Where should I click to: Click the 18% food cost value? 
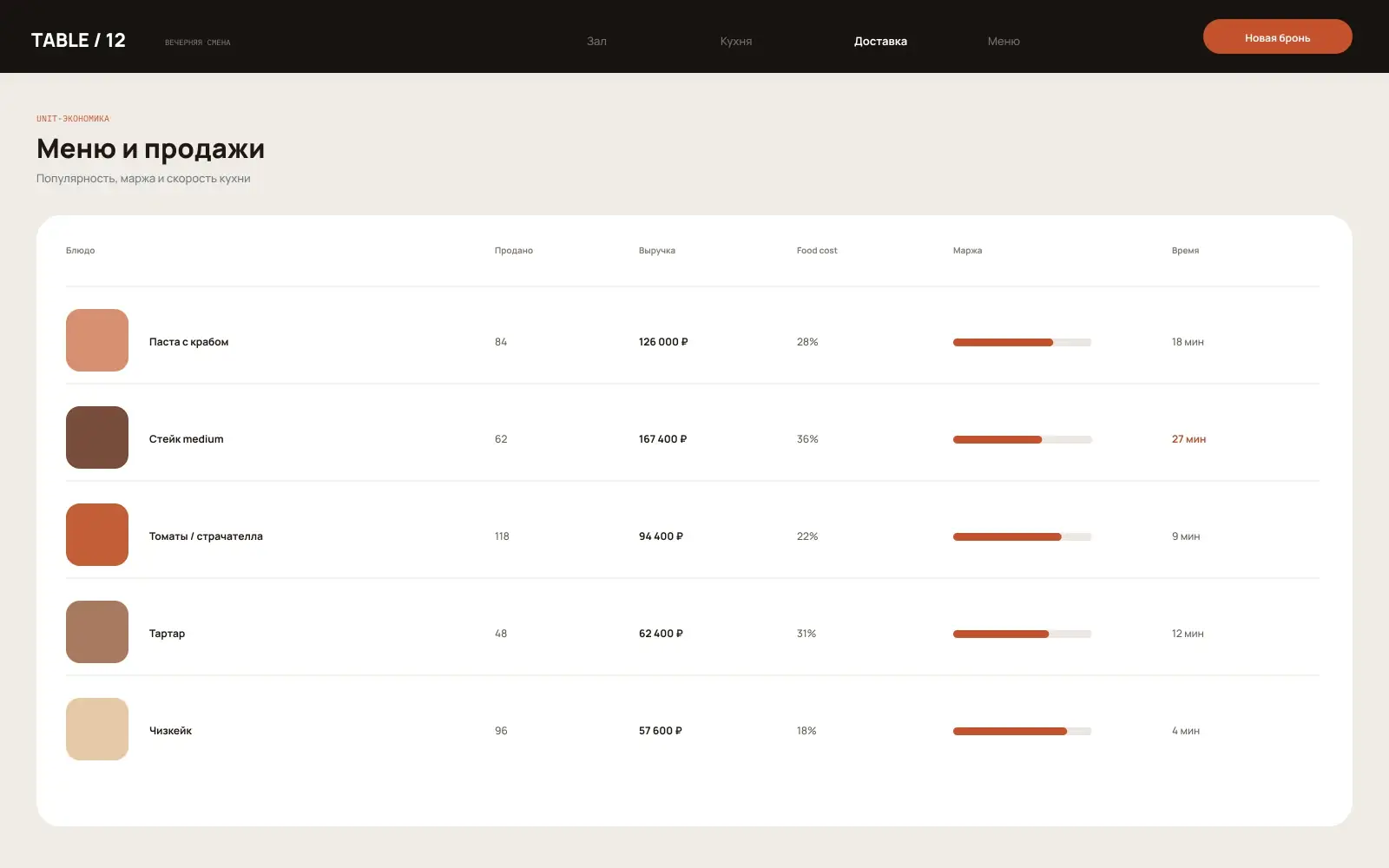tap(806, 731)
